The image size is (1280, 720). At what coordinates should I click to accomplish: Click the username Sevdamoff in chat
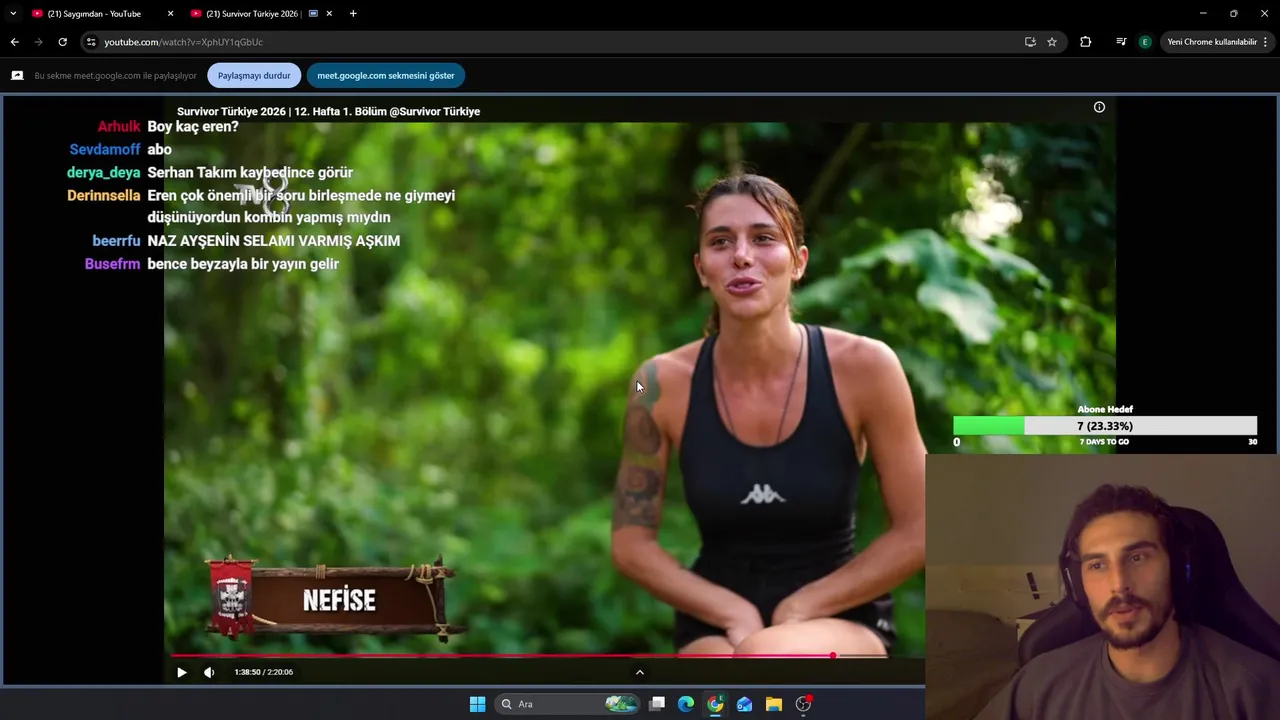point(105,150)
